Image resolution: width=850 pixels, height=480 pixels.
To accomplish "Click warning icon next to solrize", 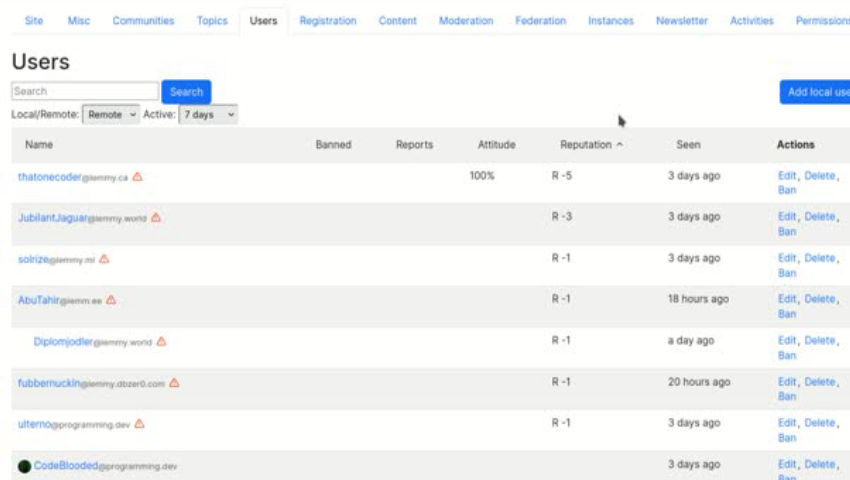I will coord(104,259).
